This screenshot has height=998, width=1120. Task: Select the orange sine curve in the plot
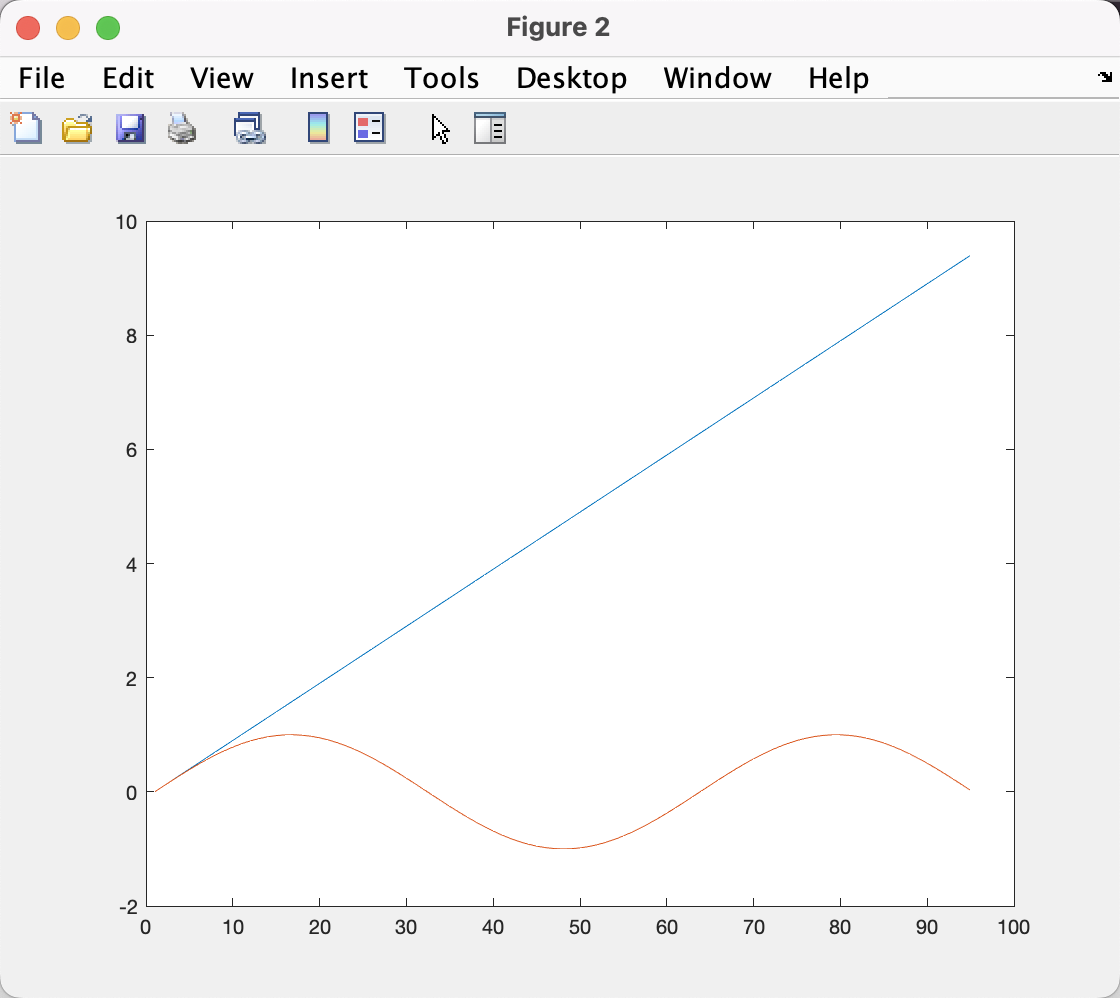(x=564, y=848)
